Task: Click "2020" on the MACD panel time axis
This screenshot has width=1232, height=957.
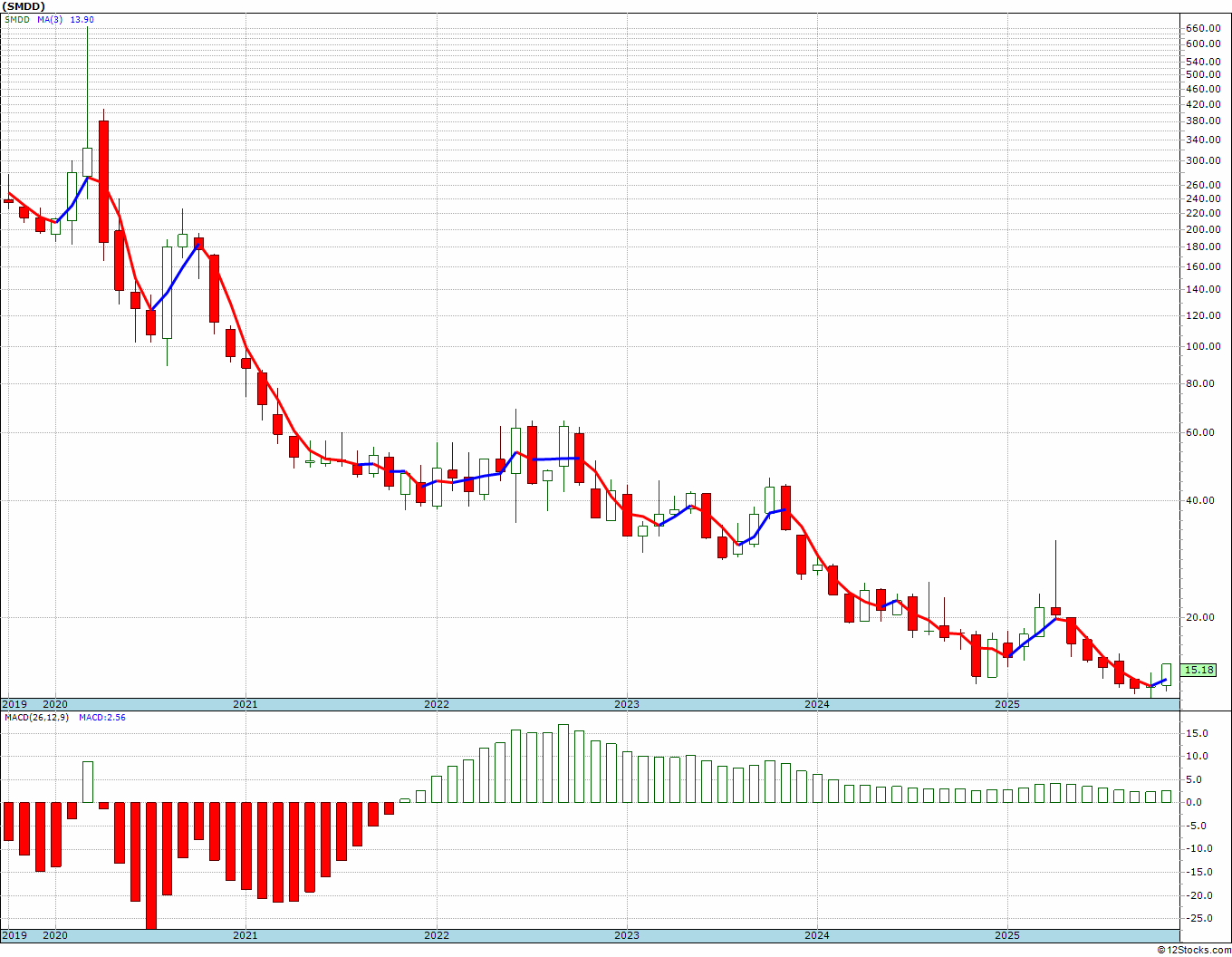Action: pyautogui.click(x=55, y=935)
